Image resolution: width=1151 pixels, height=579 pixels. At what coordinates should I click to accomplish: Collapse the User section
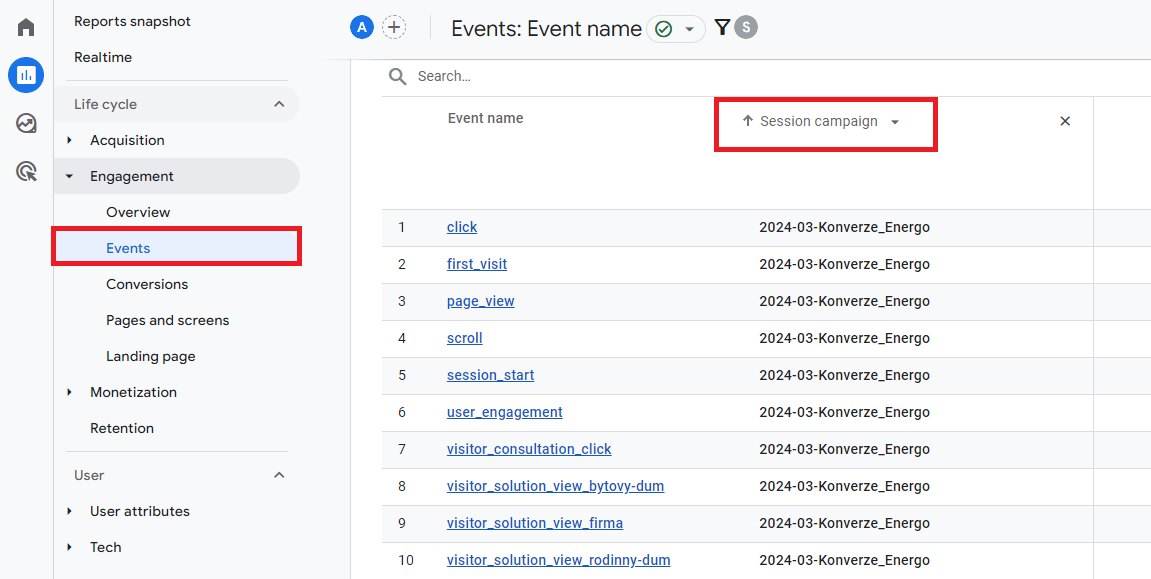tap(279, 475)
